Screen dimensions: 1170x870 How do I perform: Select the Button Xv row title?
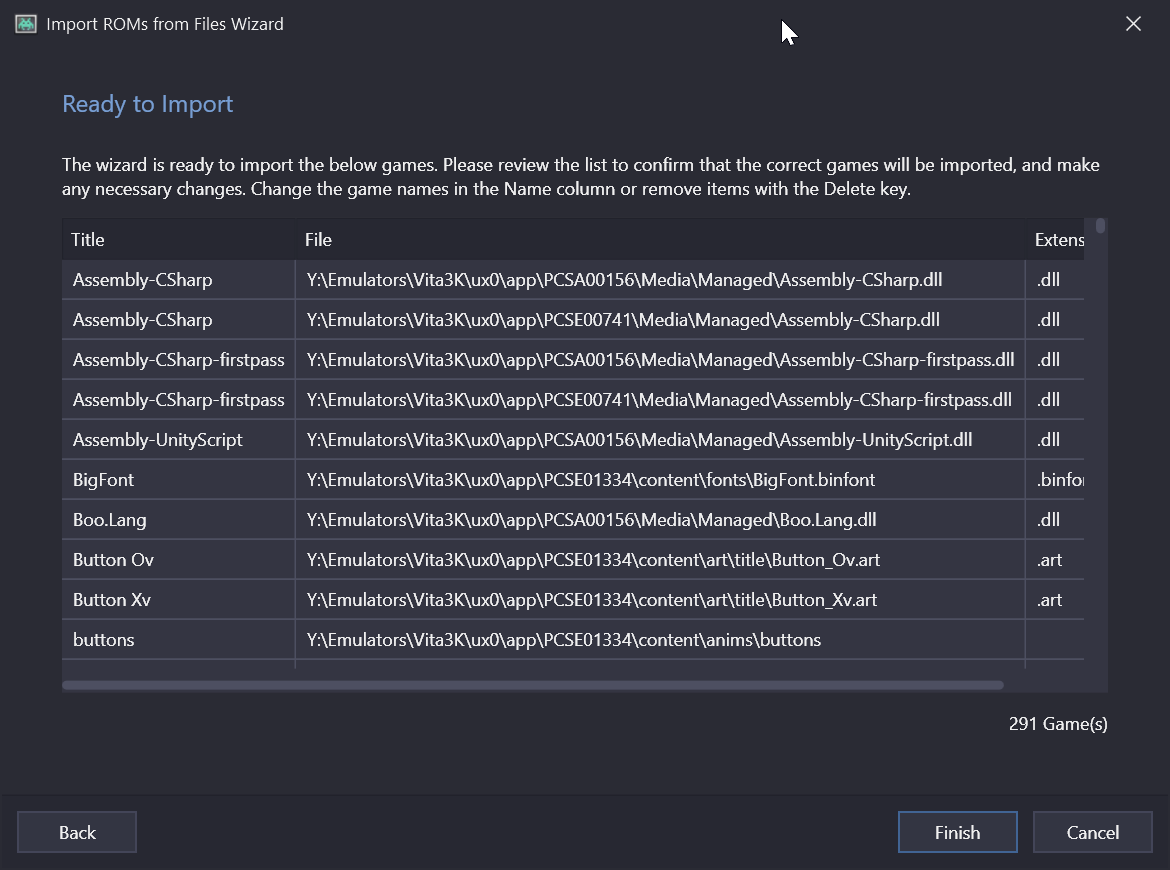(x=178, y=600)
